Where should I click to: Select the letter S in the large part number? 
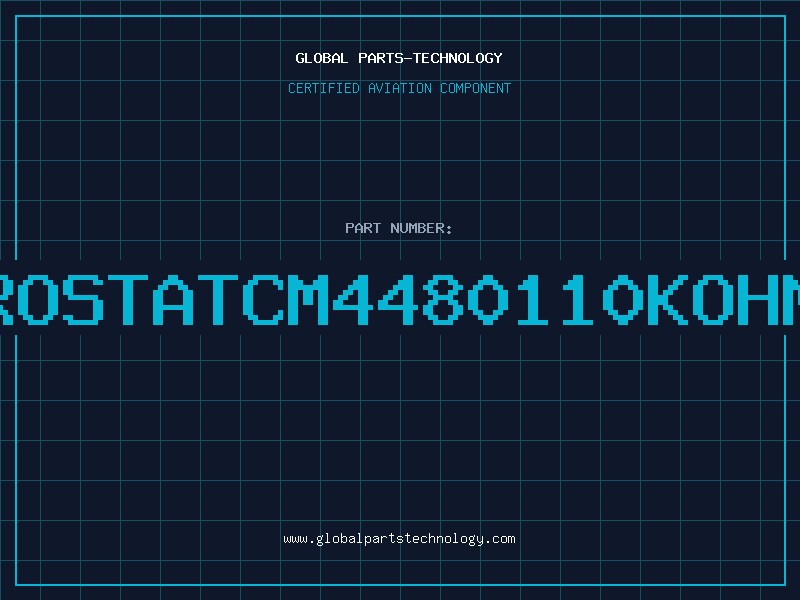pos(83,299)
